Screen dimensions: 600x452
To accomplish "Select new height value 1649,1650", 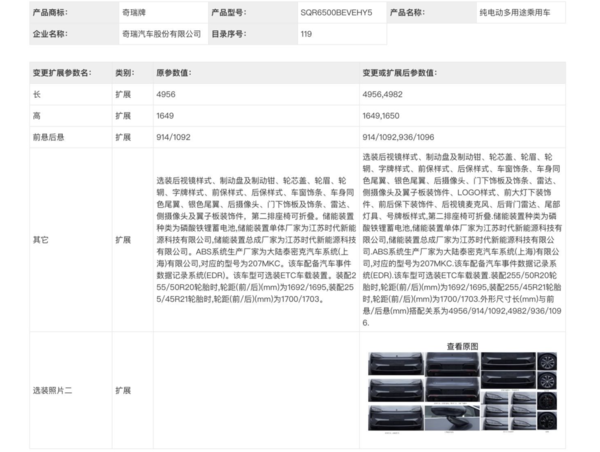I will (381, 116).
